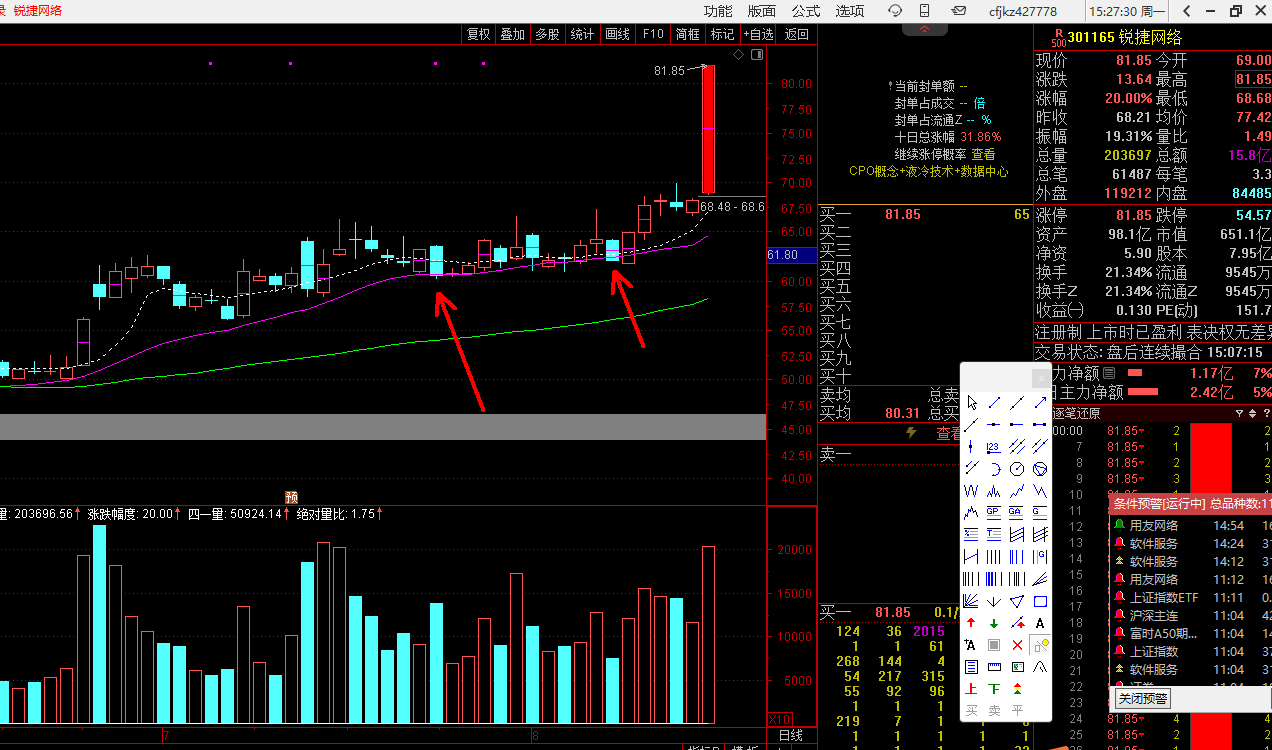Select the ruler measurement tool
The height and width of the screenshot is (750, 1272).
[x=994, y=666]
